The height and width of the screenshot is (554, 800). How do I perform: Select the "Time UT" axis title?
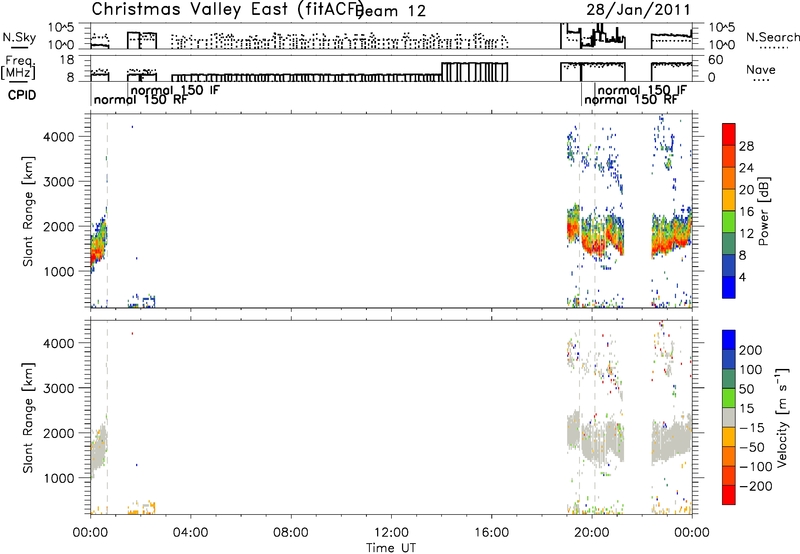(x=391, y=548)
